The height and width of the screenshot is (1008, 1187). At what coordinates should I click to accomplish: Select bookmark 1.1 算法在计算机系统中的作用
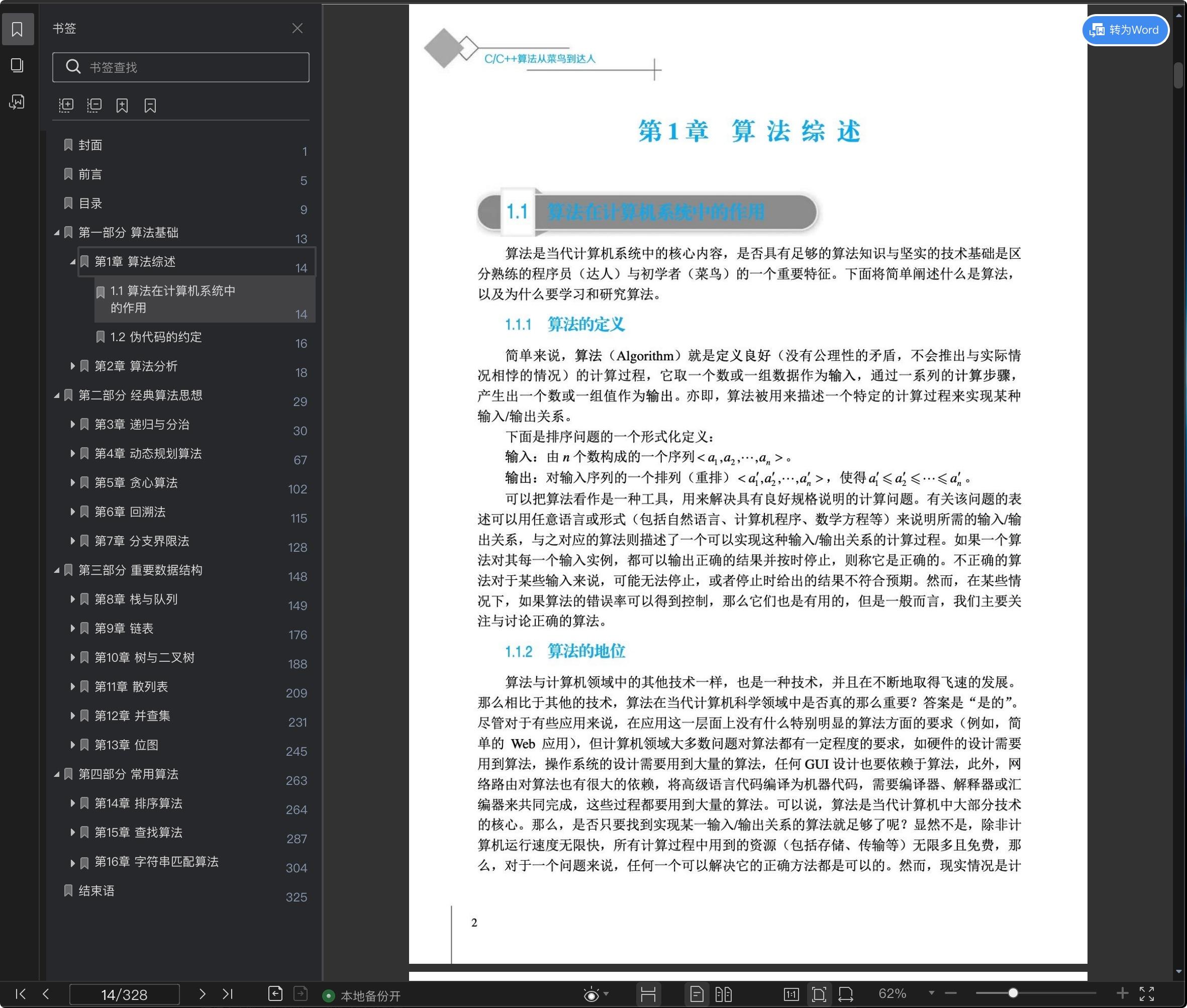coord(205,299)
